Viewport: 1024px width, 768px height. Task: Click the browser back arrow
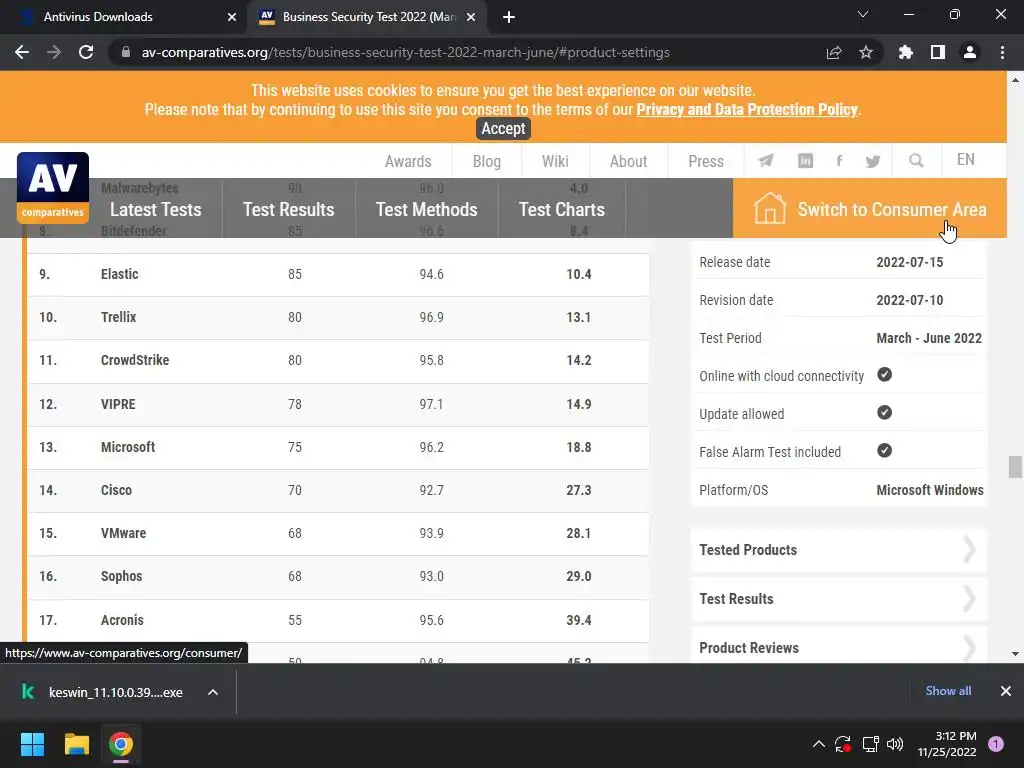coord(22,52)
